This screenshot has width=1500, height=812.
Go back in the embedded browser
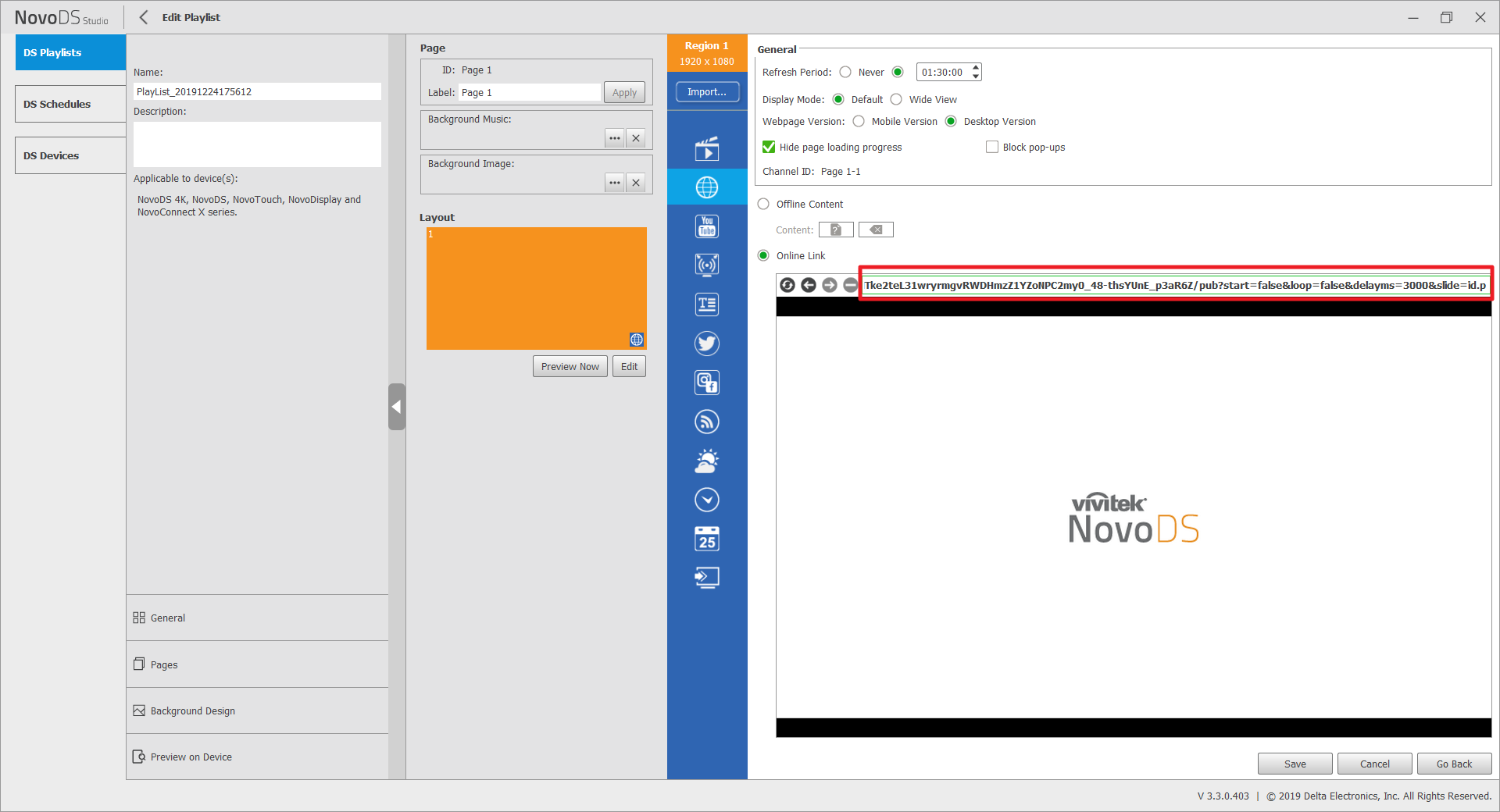(809, 285)
